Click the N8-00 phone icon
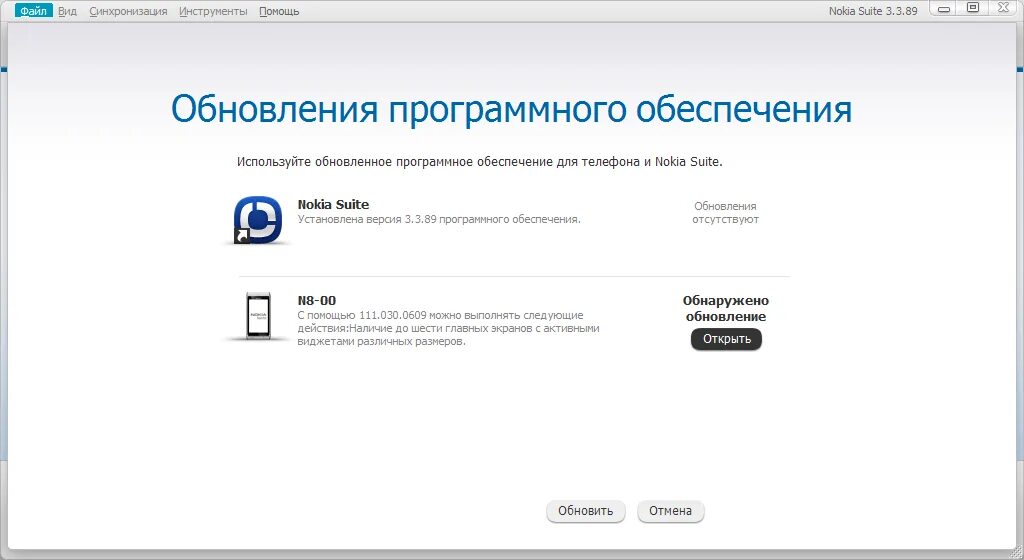 pyautogui.click(x=259, y=316)
